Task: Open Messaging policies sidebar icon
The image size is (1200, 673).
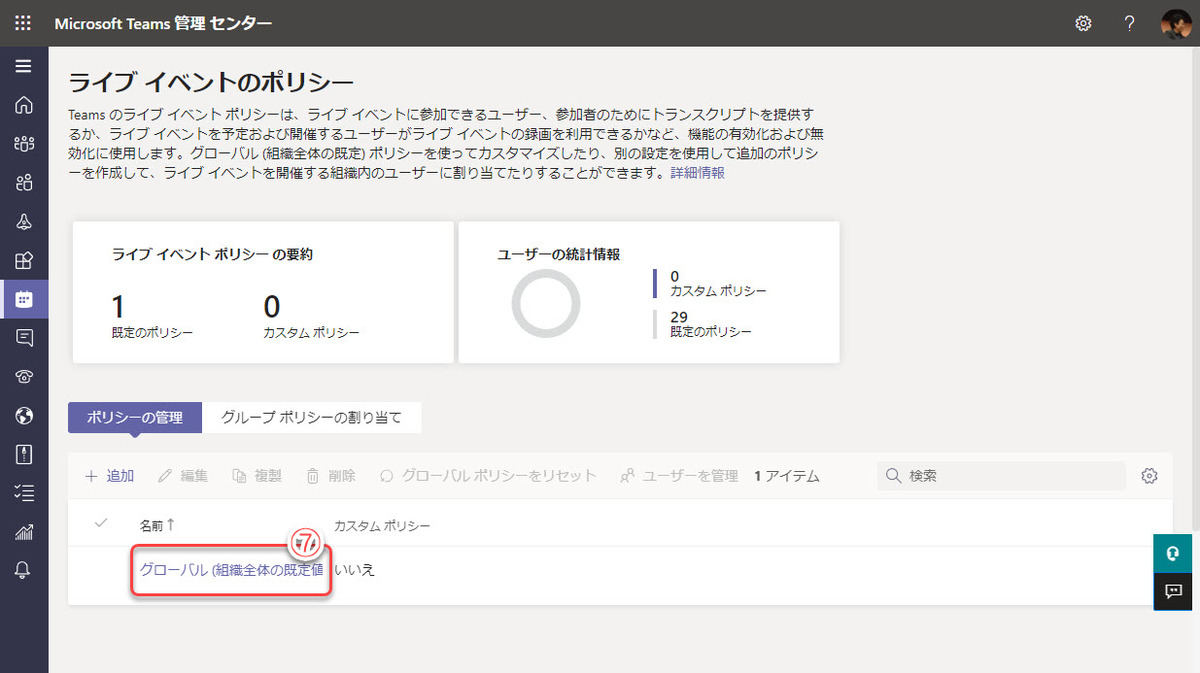Action: click(24, 338)
